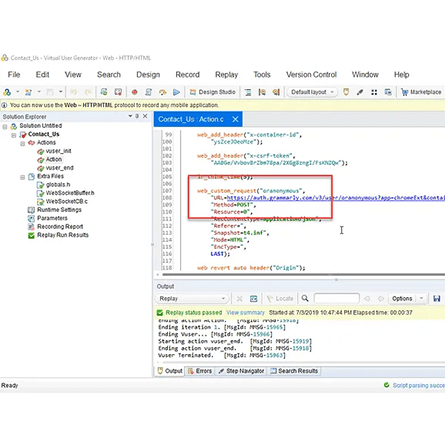
Task: Click the auth.grammarly.com URL link in code
Action: click(x=336, y=198)
